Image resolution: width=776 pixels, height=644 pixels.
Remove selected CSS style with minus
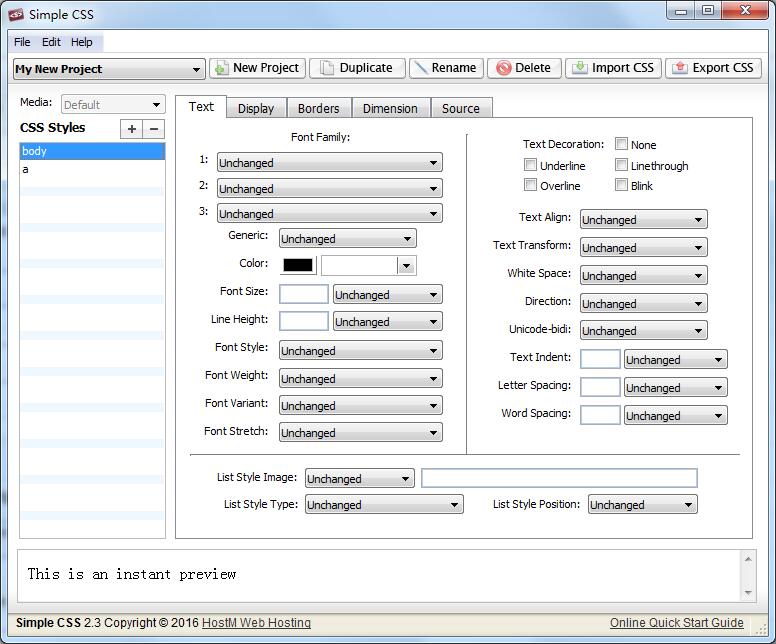[154, 129]
